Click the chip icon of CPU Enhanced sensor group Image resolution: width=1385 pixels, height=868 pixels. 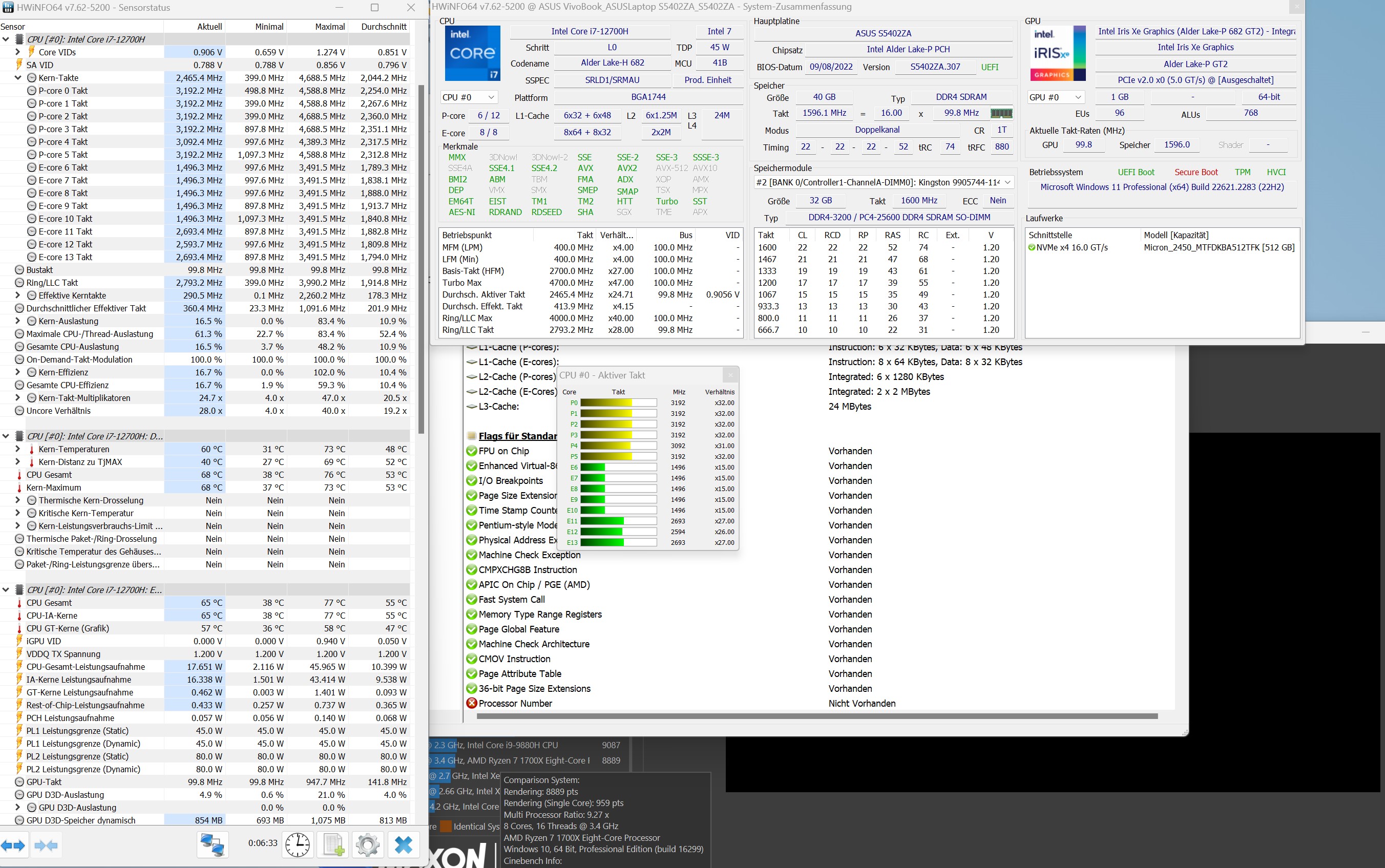(19, 589)
